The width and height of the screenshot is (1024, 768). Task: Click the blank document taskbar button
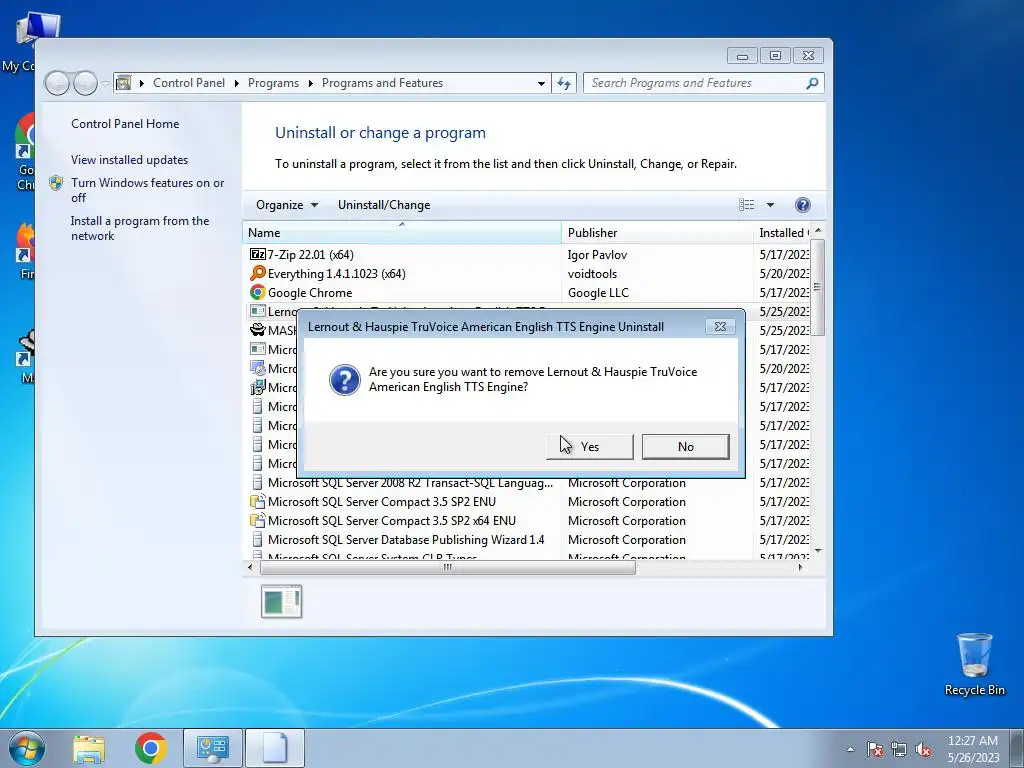click(275, 748)
